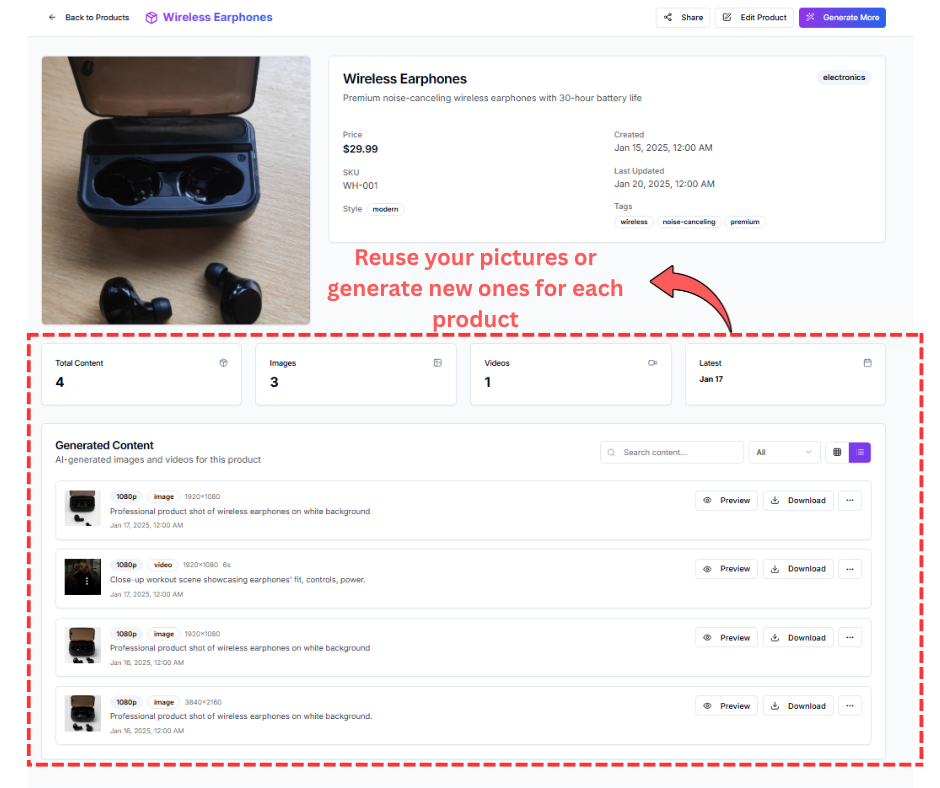Open the All filter dropdown
The width and height of the screenshot is (940, 788).
click(784, 453)
